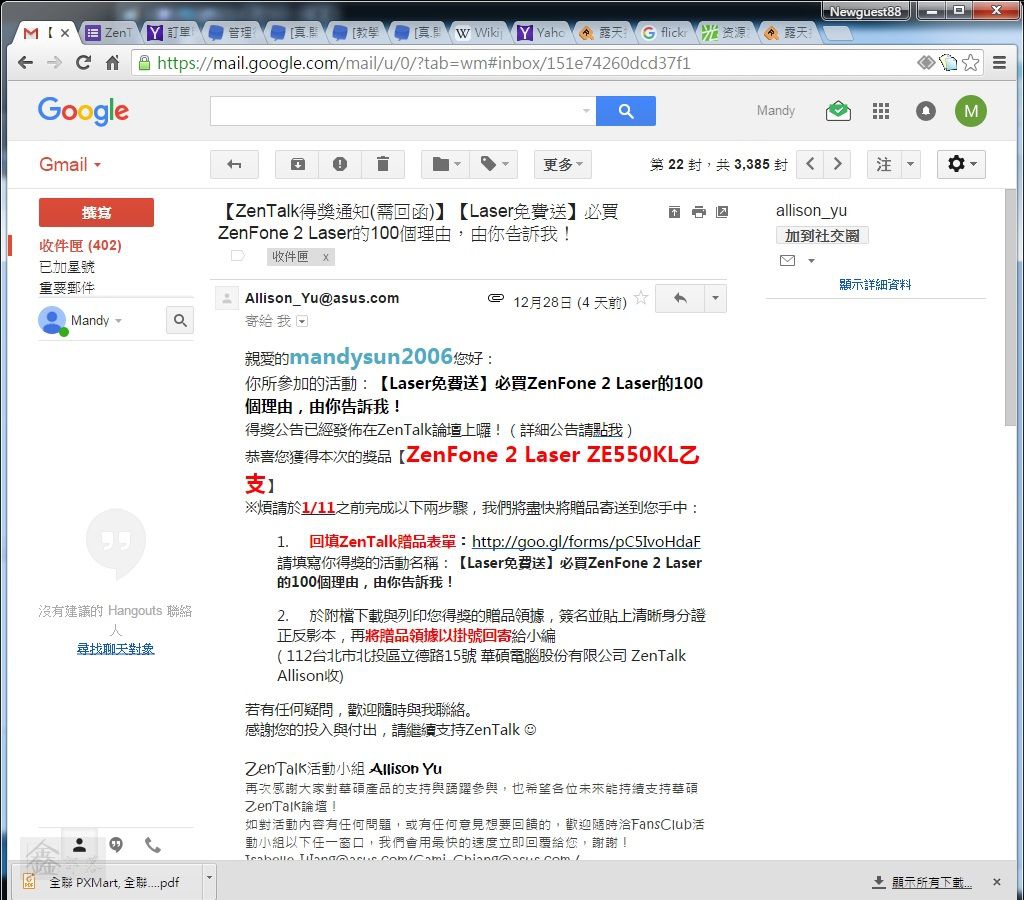Viewport: 1024px width, 900px height.
Task: Close the downloads bar
Action: click(x=997, y=882)
